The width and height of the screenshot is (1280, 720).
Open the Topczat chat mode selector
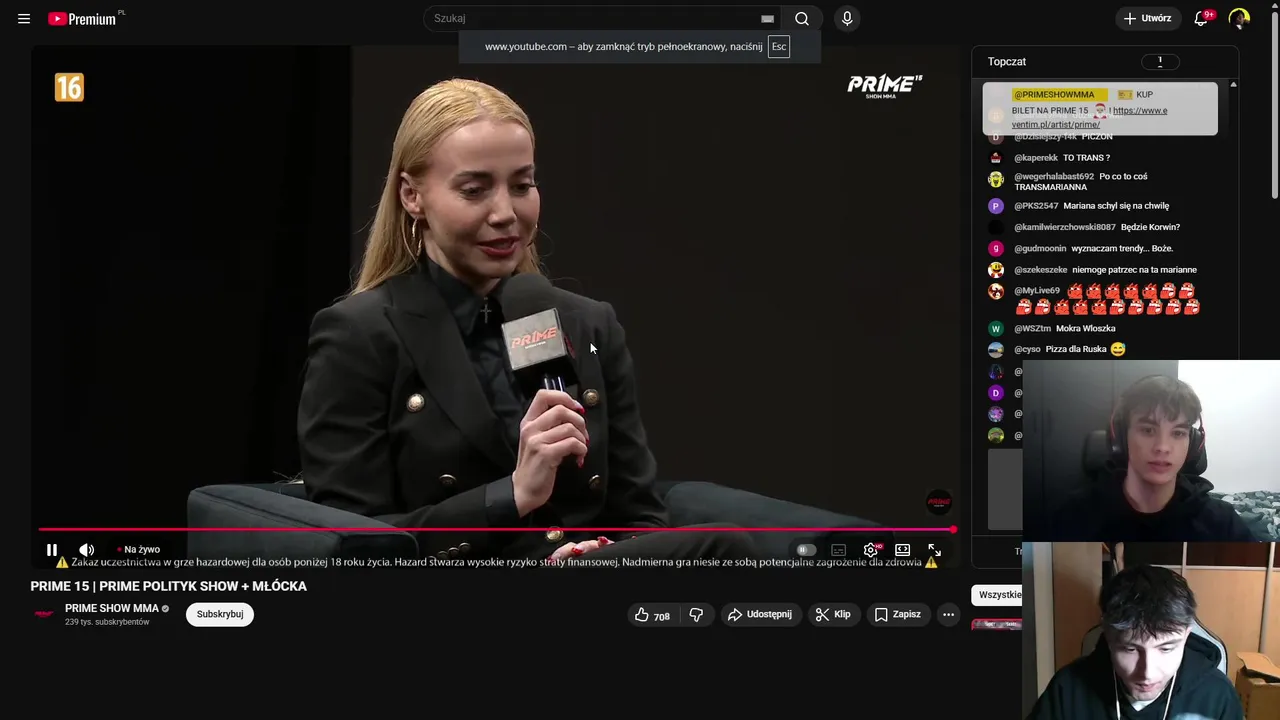point(1007,62)
